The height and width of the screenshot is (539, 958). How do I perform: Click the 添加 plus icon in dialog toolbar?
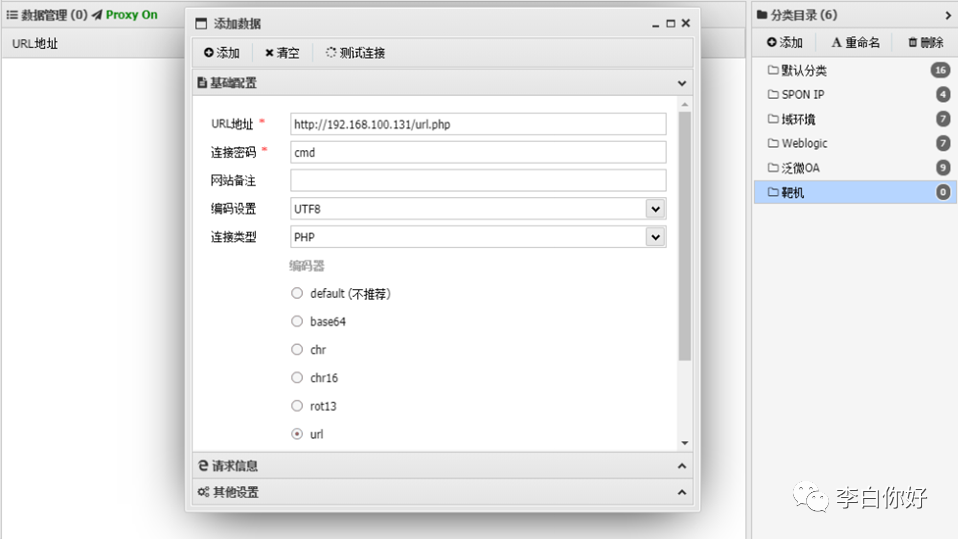pos(209,53)
